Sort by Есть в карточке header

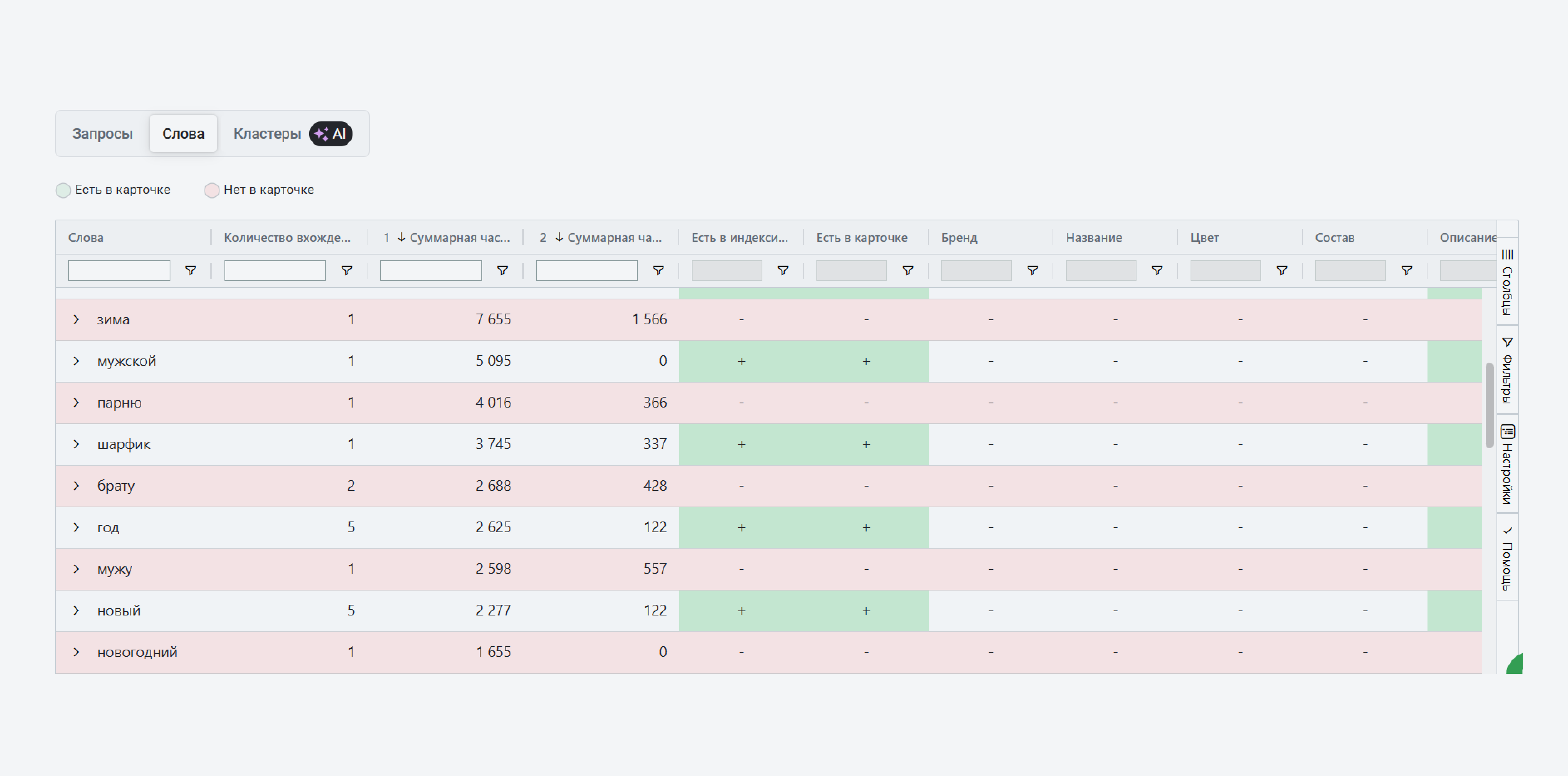coord(861,238)
